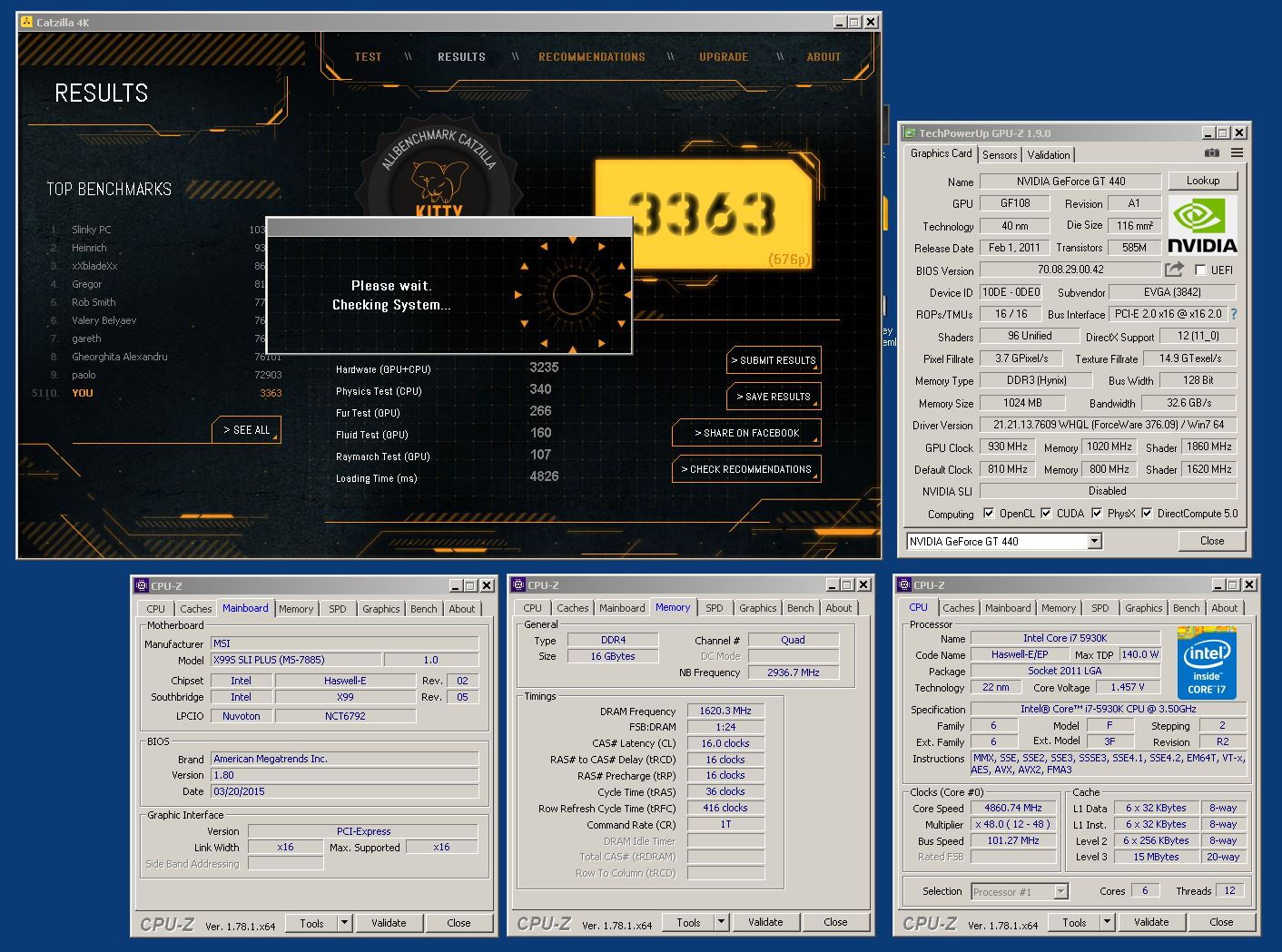Open Tools dropdown arrow in CPU-Z Memory window
Image resolution: width=1282 pixels, height=952 pixels.
click(x=721, y=922)
